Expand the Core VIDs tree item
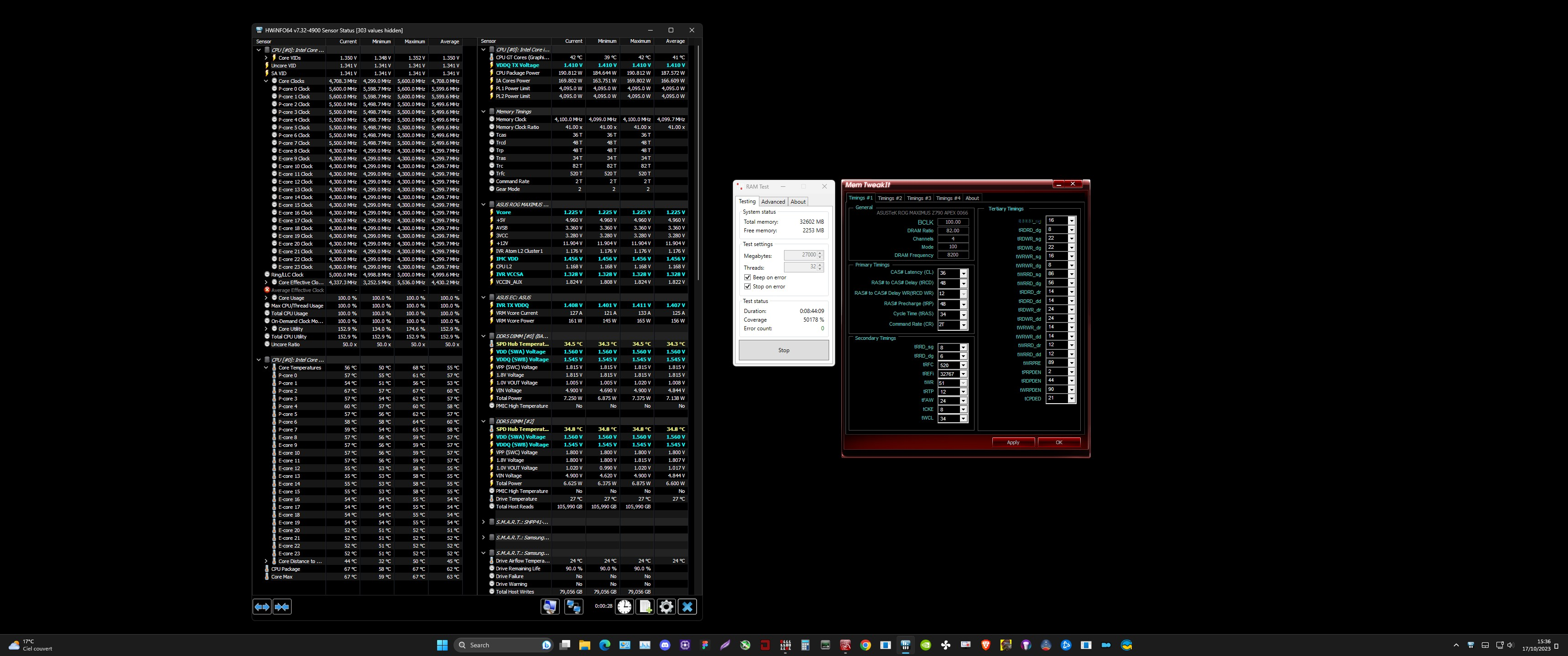Screen dimensions: 1568x656 tap(266, 58)
